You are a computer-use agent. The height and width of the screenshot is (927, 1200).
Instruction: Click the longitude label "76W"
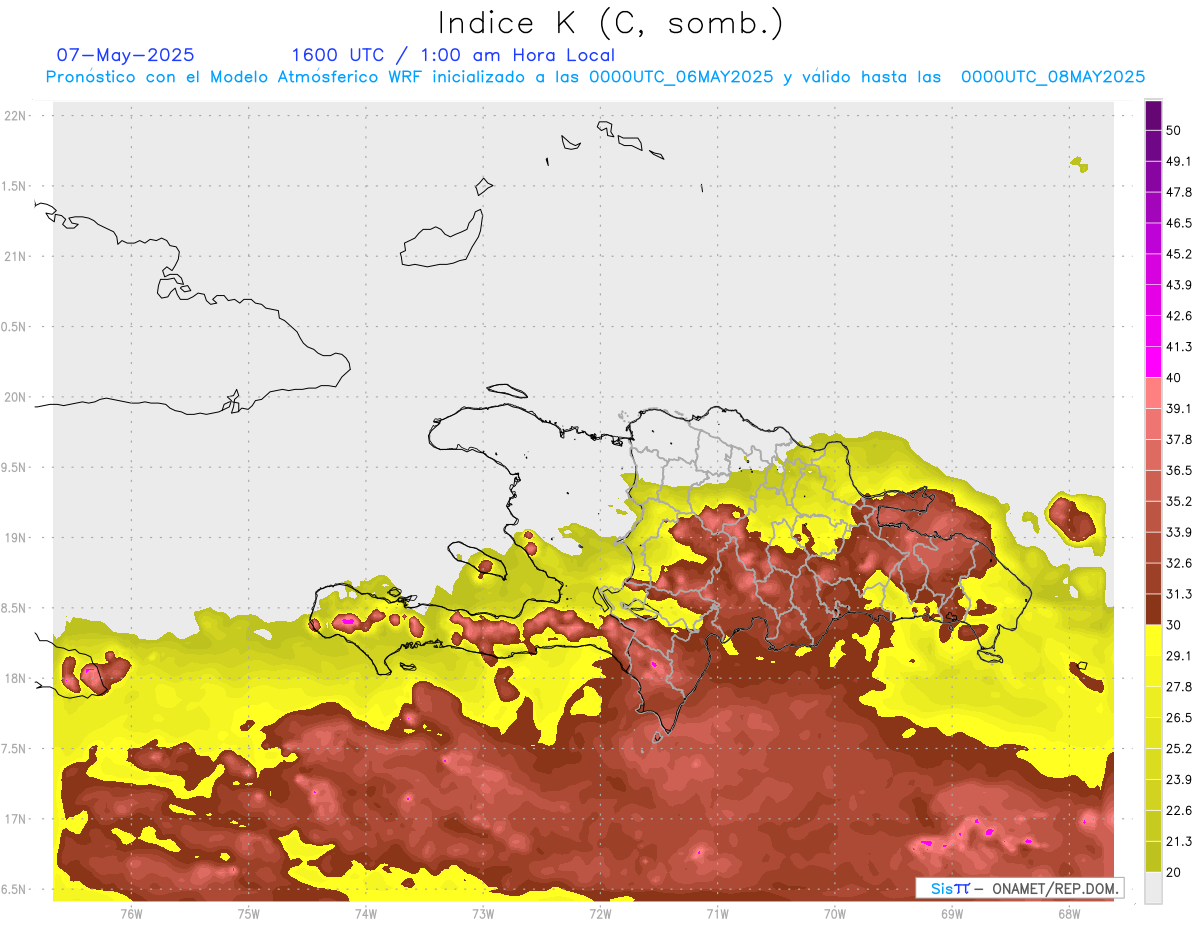(131, 913)
